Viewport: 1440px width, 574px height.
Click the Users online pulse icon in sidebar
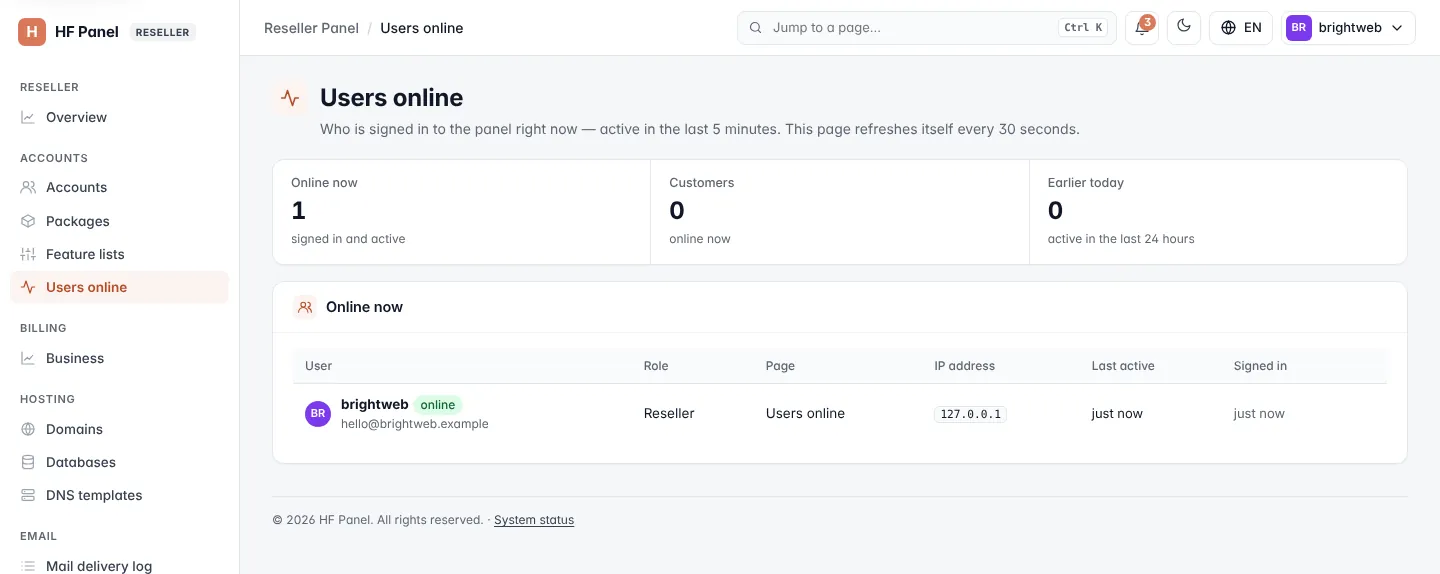click(x=28, y=287)
